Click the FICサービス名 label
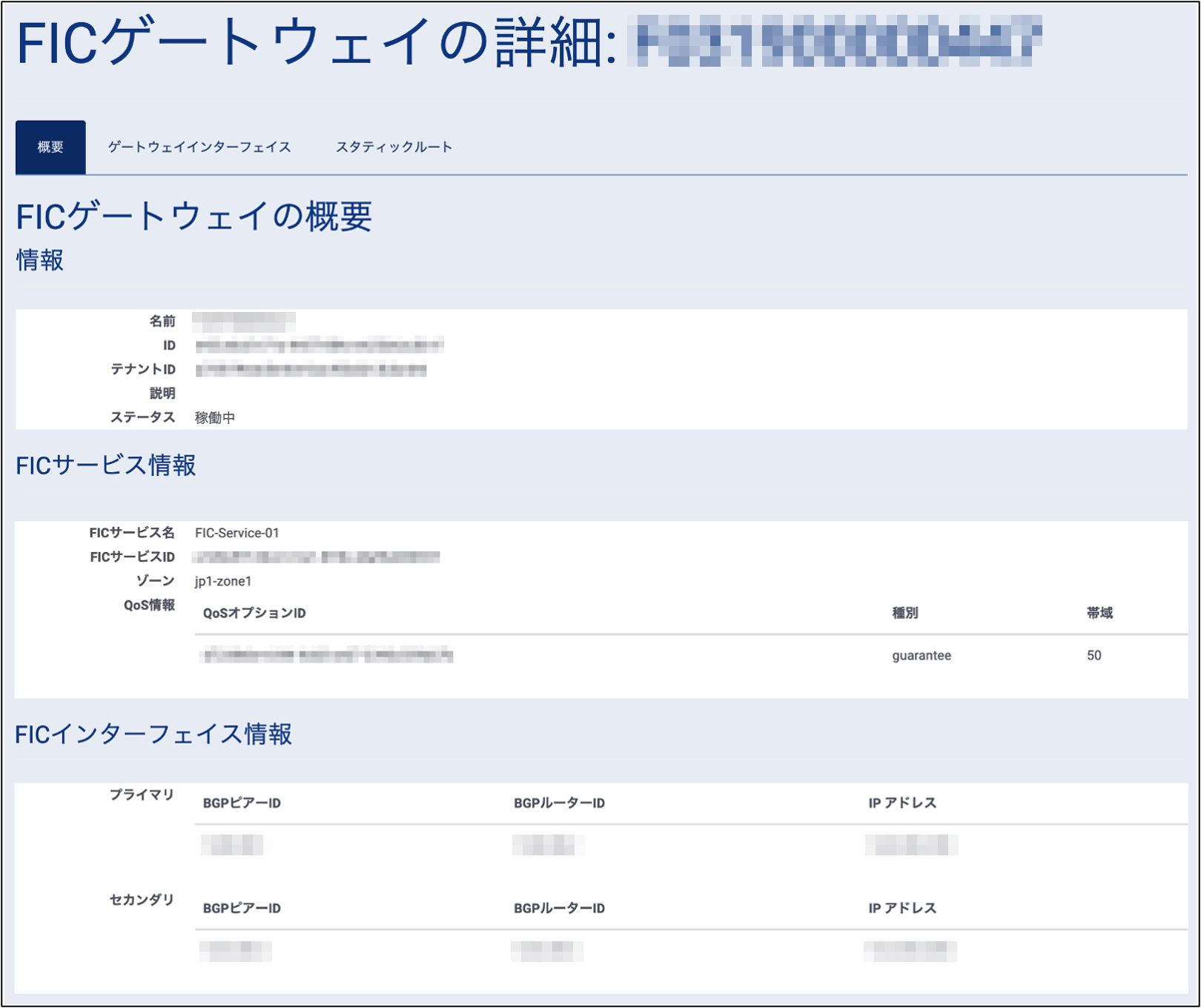 132,533
